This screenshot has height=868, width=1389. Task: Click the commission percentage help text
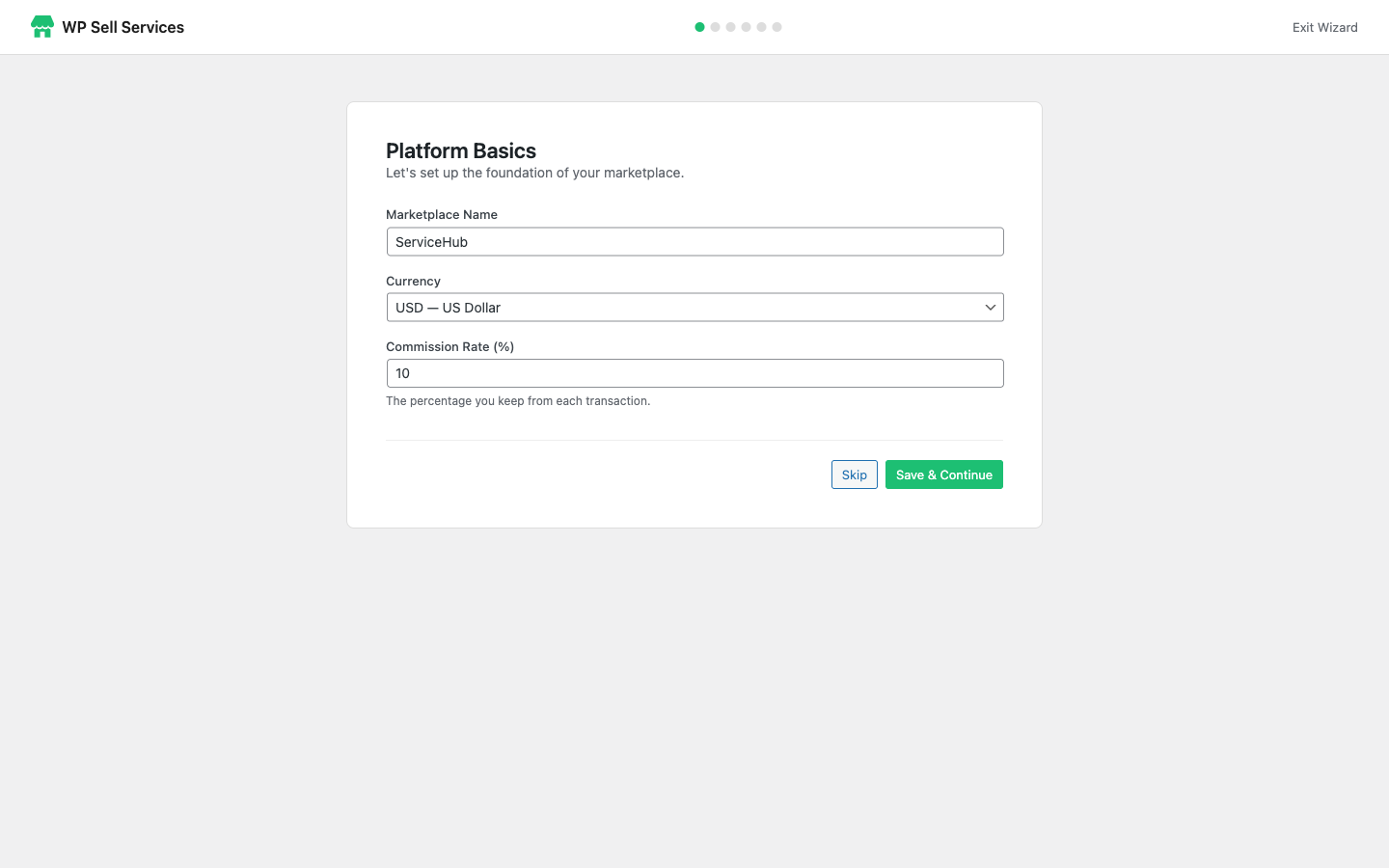coord(518,400)
